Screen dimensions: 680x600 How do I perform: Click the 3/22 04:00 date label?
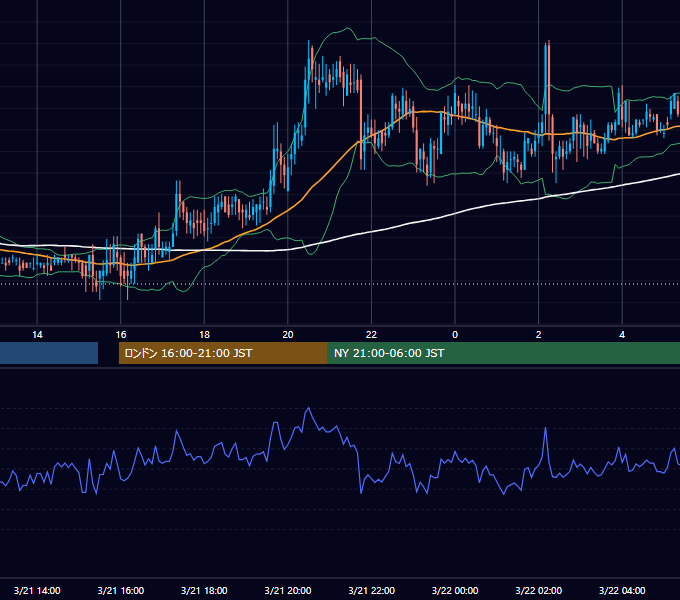[622, 590]
